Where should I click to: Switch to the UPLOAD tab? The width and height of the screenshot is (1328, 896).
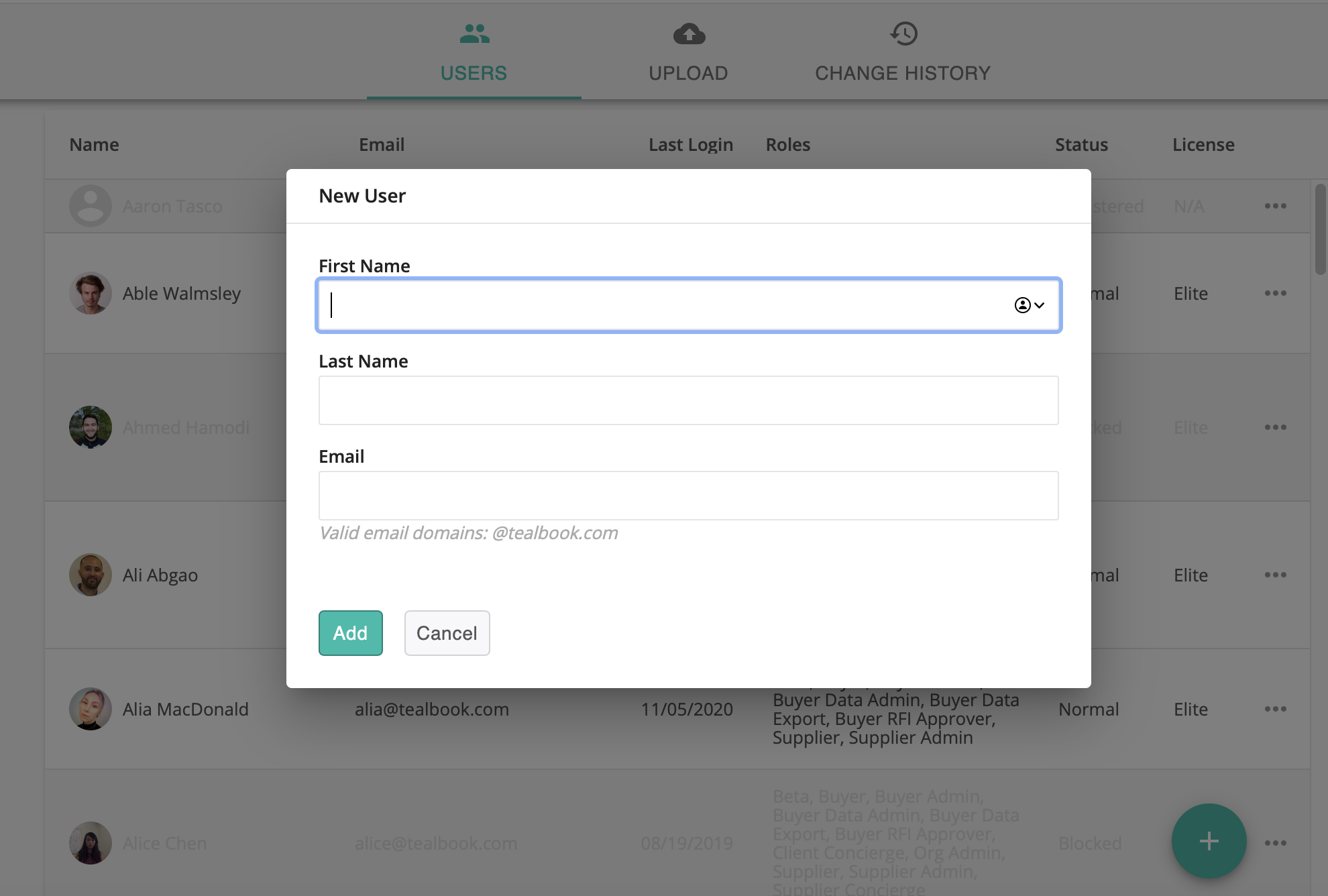688,73
